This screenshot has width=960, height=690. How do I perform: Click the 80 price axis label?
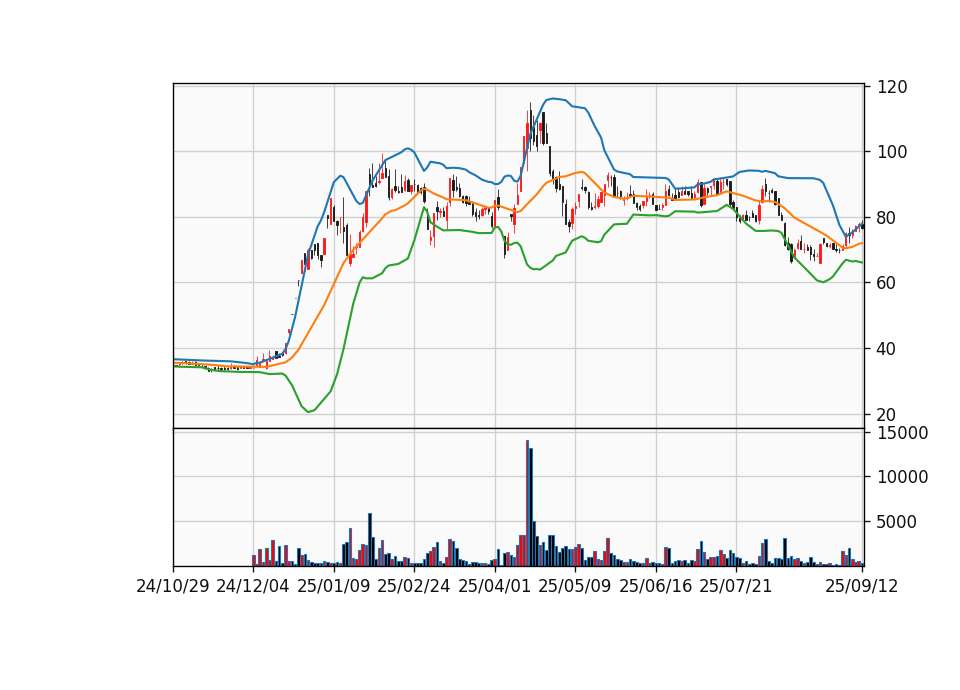887,218
